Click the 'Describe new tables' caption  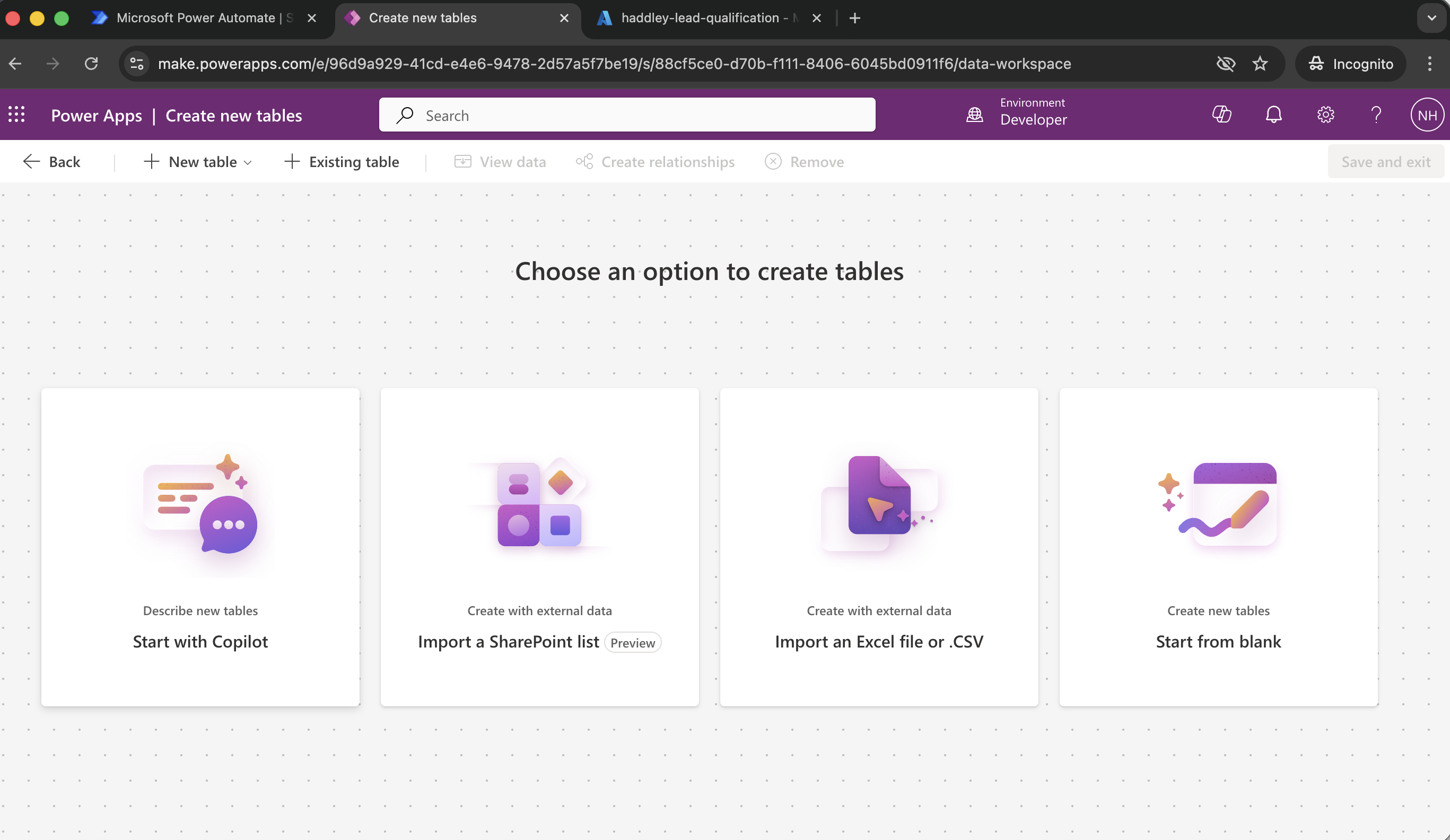pos(200,610)
